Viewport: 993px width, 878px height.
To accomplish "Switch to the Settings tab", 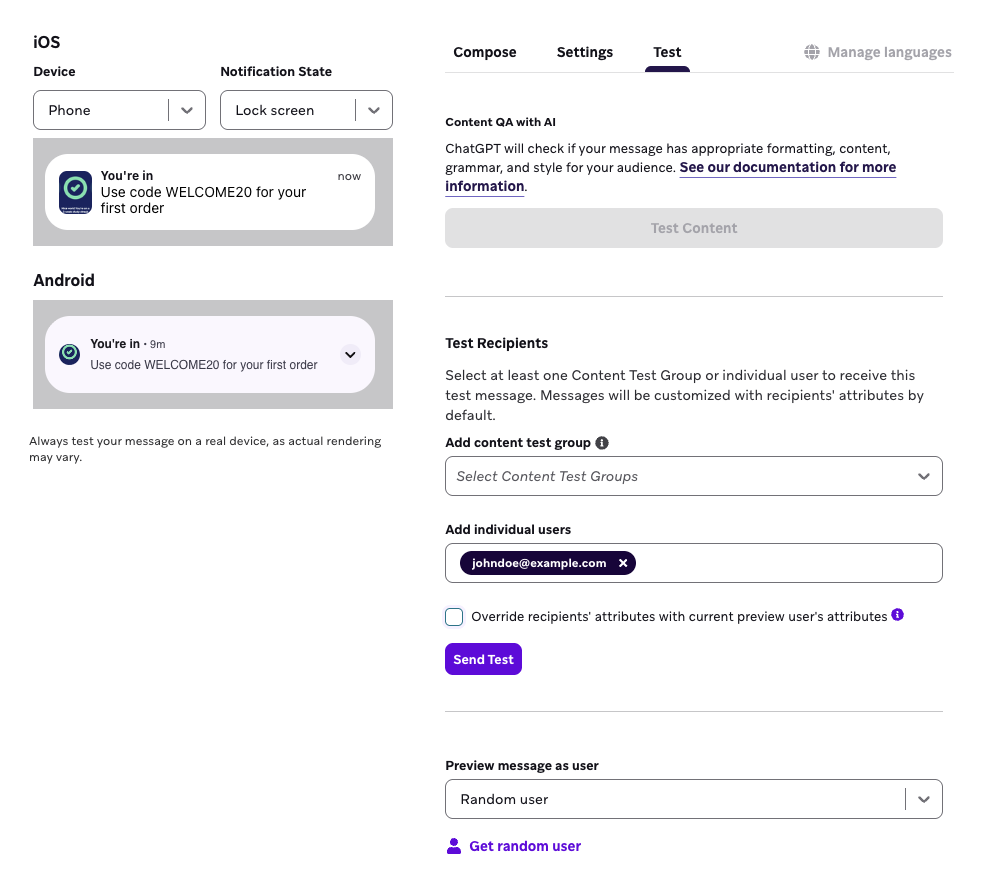I will pyautogui.click(x=585, y=53).
